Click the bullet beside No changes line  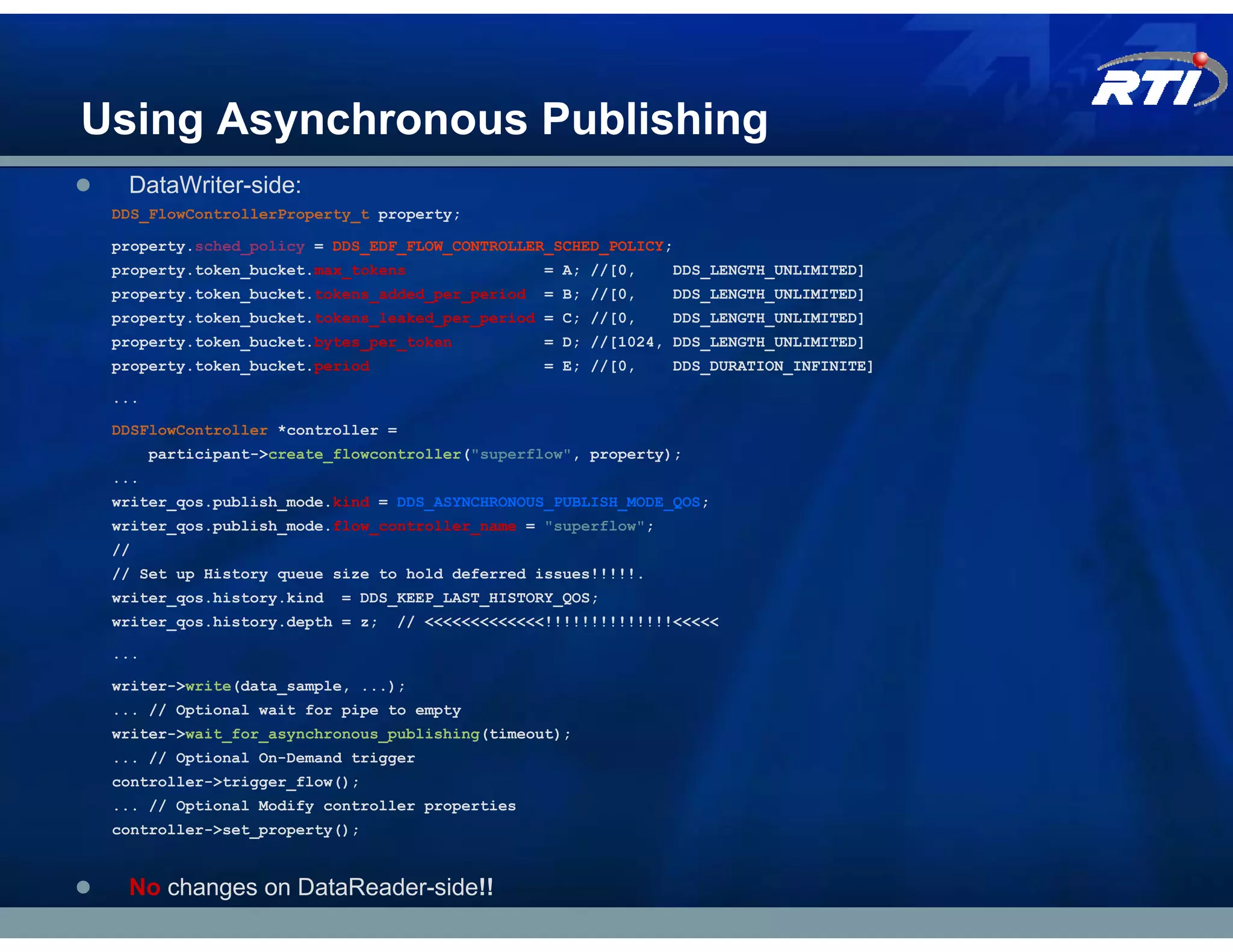(x=84, y=887)
